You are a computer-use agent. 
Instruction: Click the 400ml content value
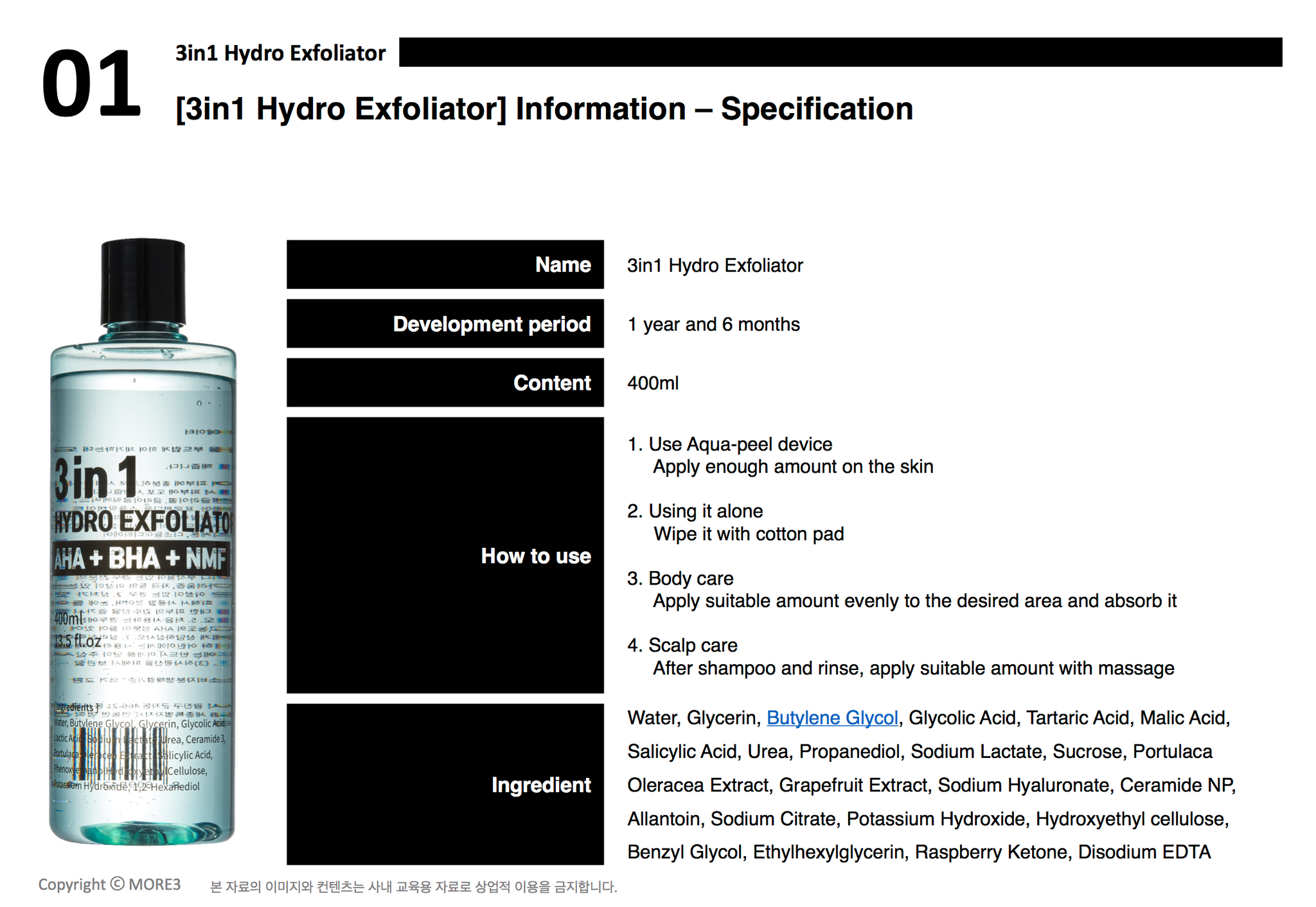point(652,383)
